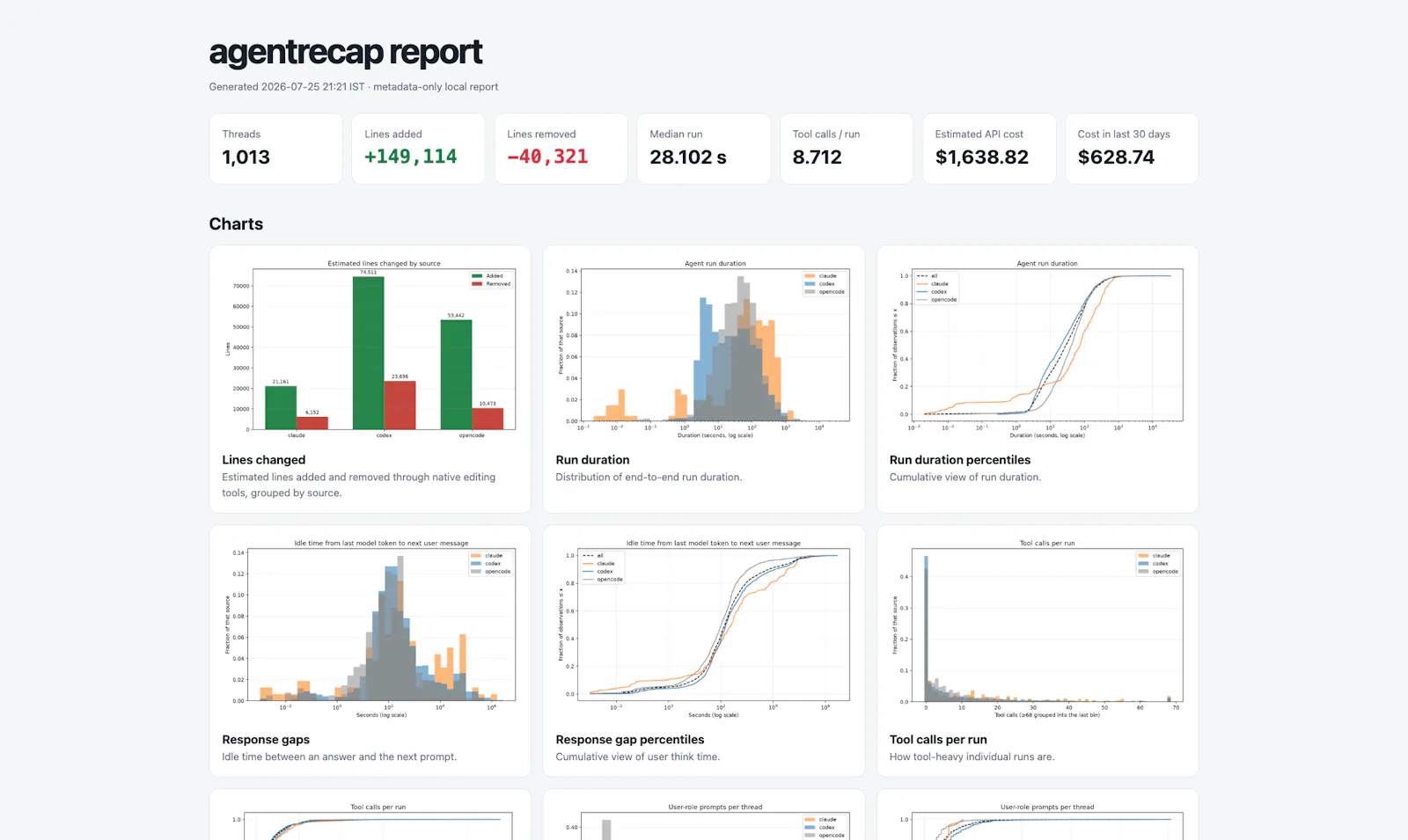
Task: Click Idle time between an answer description
Action: [339, 757]
